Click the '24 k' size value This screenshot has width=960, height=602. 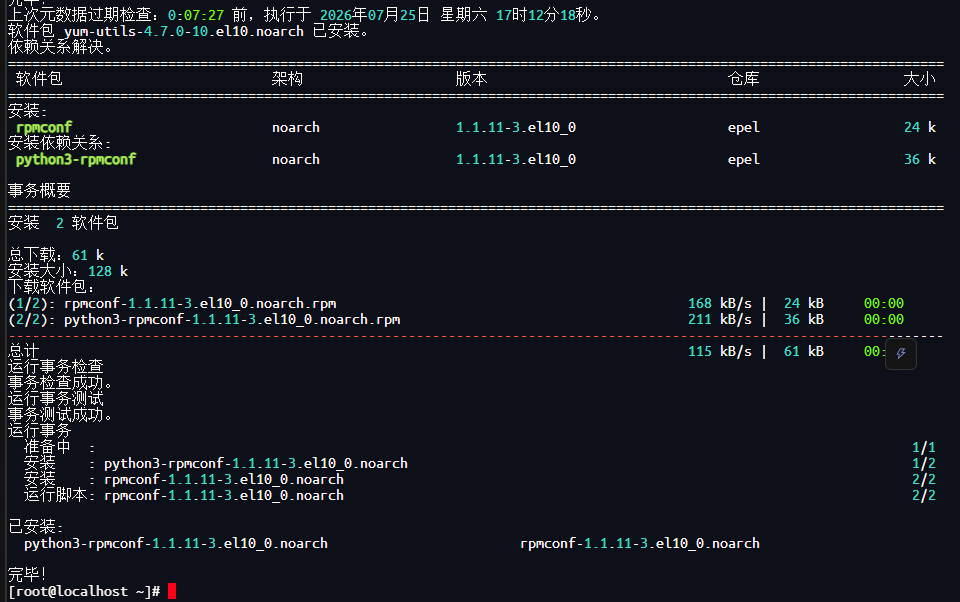pyautogui.click(x=920, y=127)
